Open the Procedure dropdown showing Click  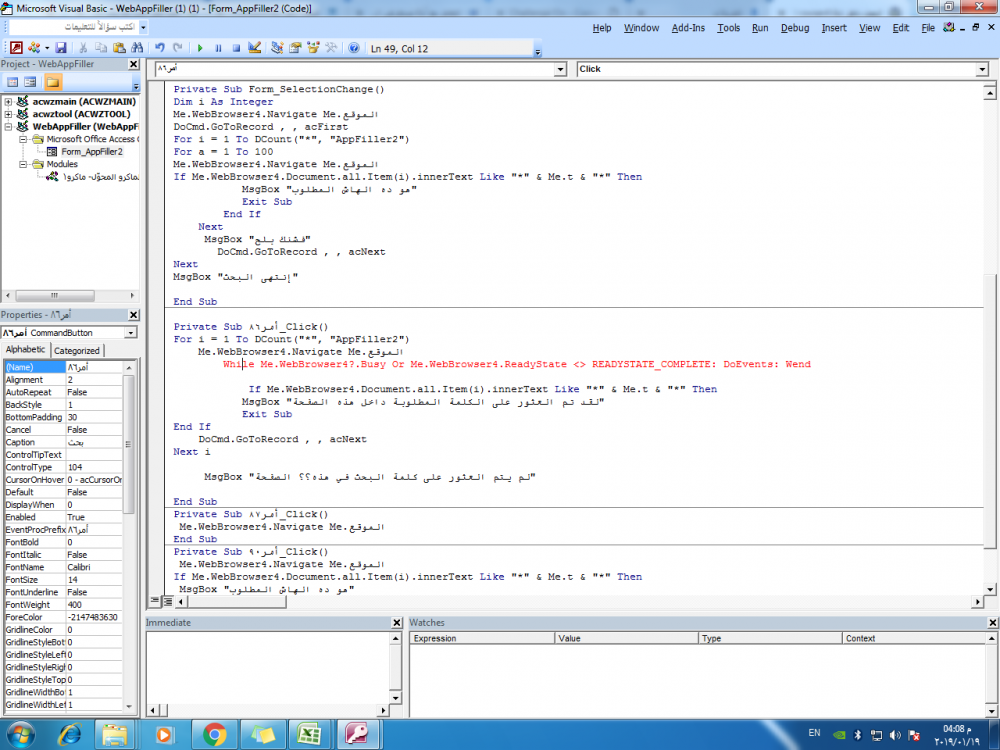coord(982,69)
